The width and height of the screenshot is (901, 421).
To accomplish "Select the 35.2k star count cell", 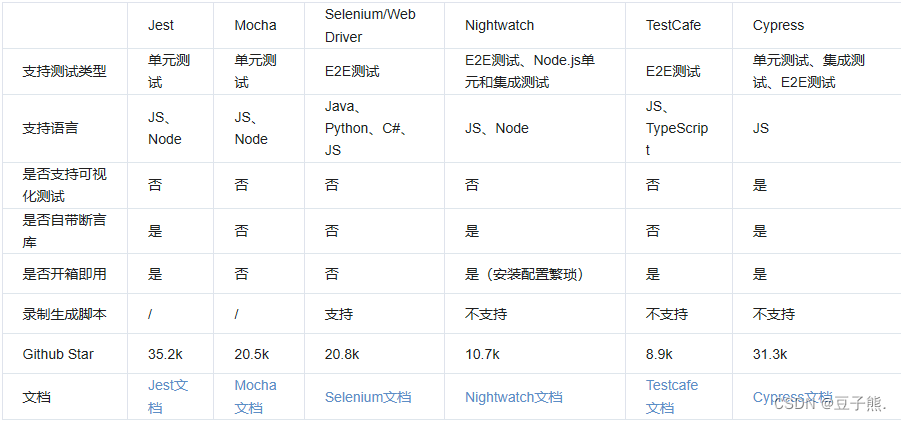I will pyautogui.click(x=163, y=354).
